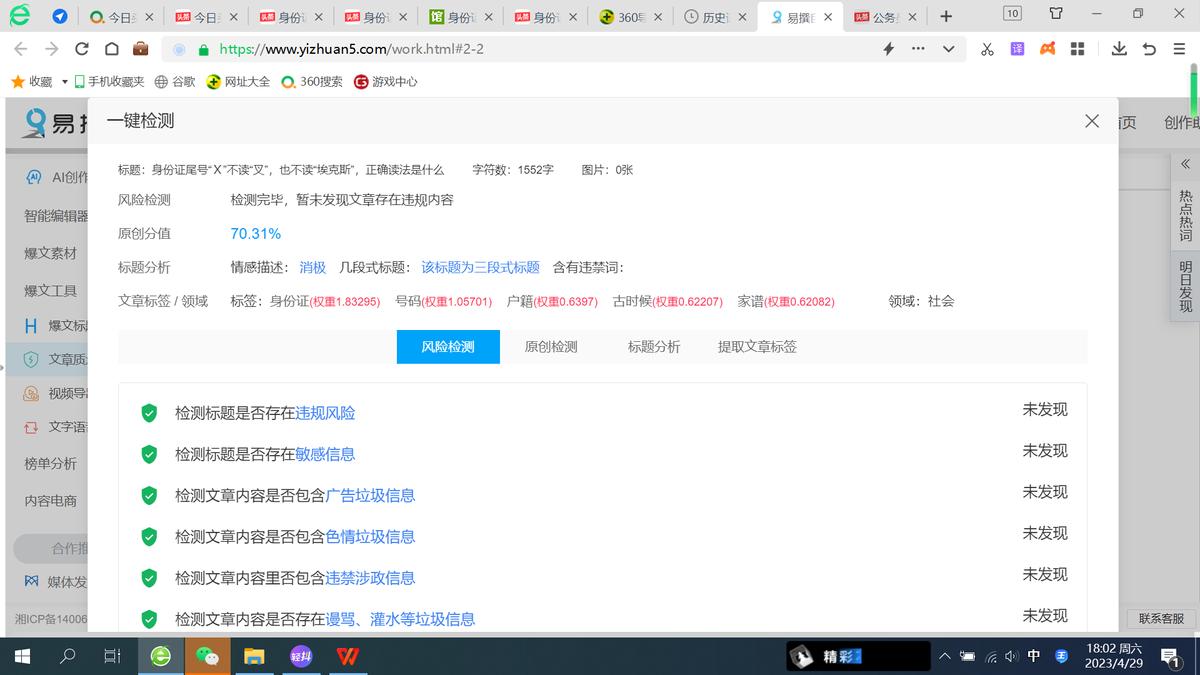Toggle the 收藏 bookmark star
This screenshot has width=1200, height=675.
click(x=17, y=81)
